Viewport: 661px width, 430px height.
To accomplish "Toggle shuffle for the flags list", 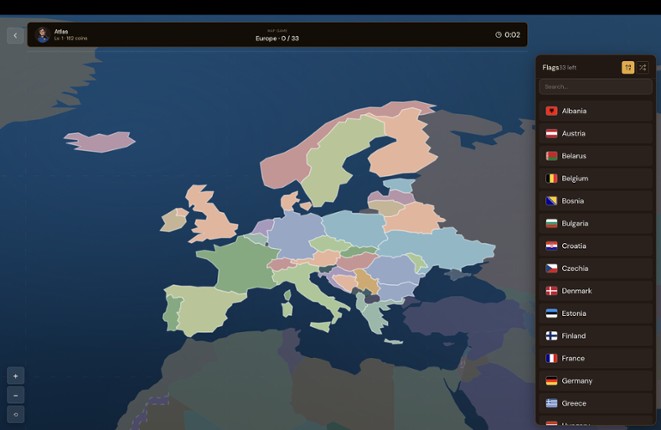I will [643, 67].
